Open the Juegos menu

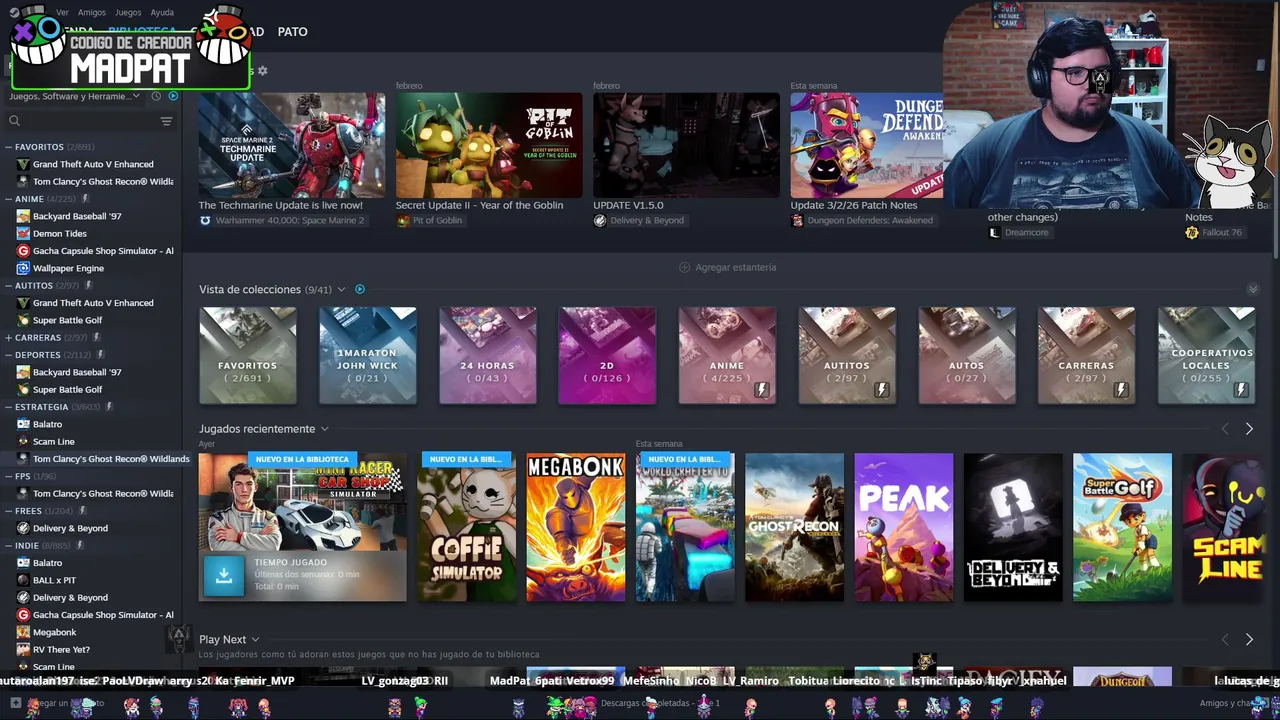[x=128, y=13]
